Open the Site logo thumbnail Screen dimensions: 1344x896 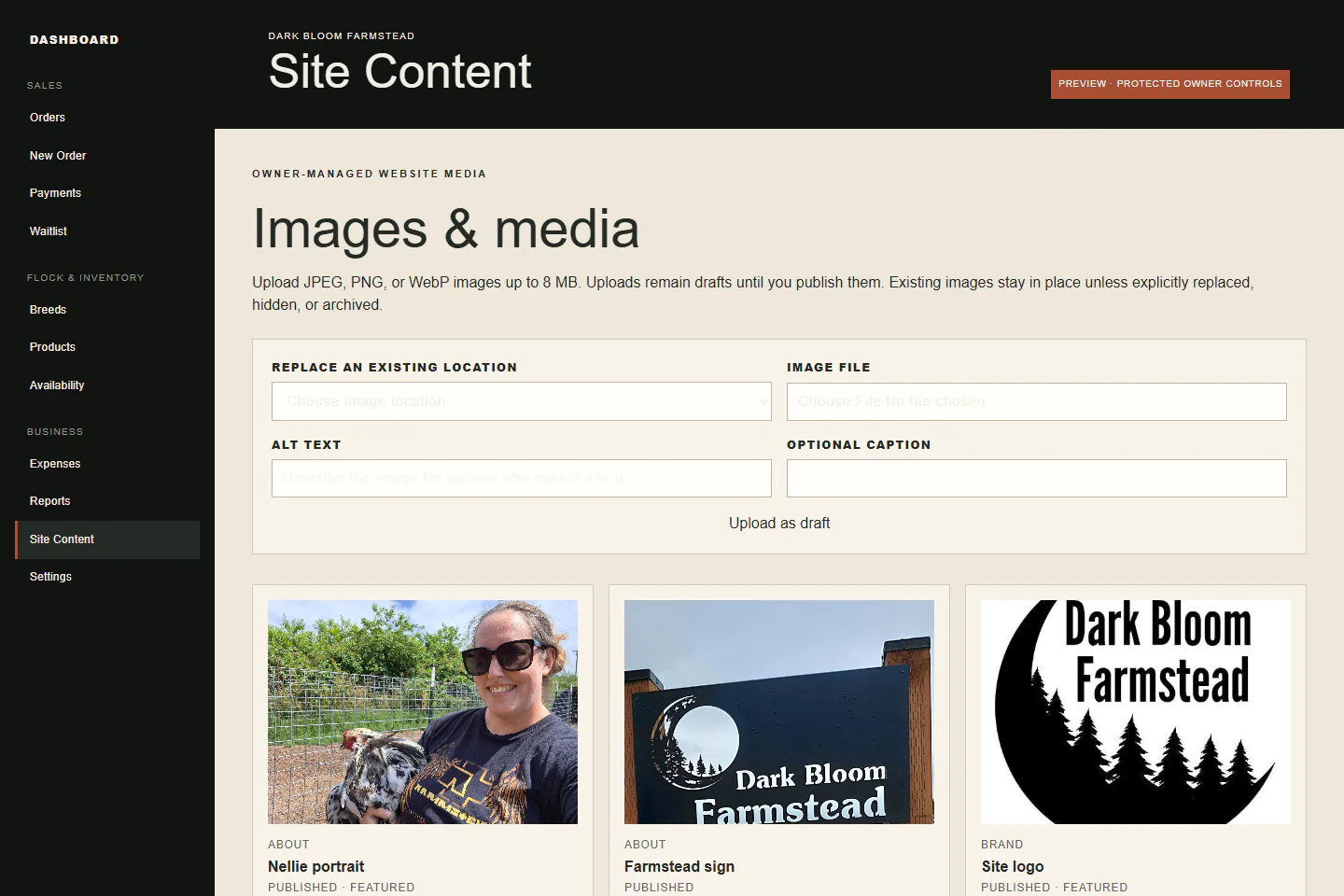[x=1136, y=712]
